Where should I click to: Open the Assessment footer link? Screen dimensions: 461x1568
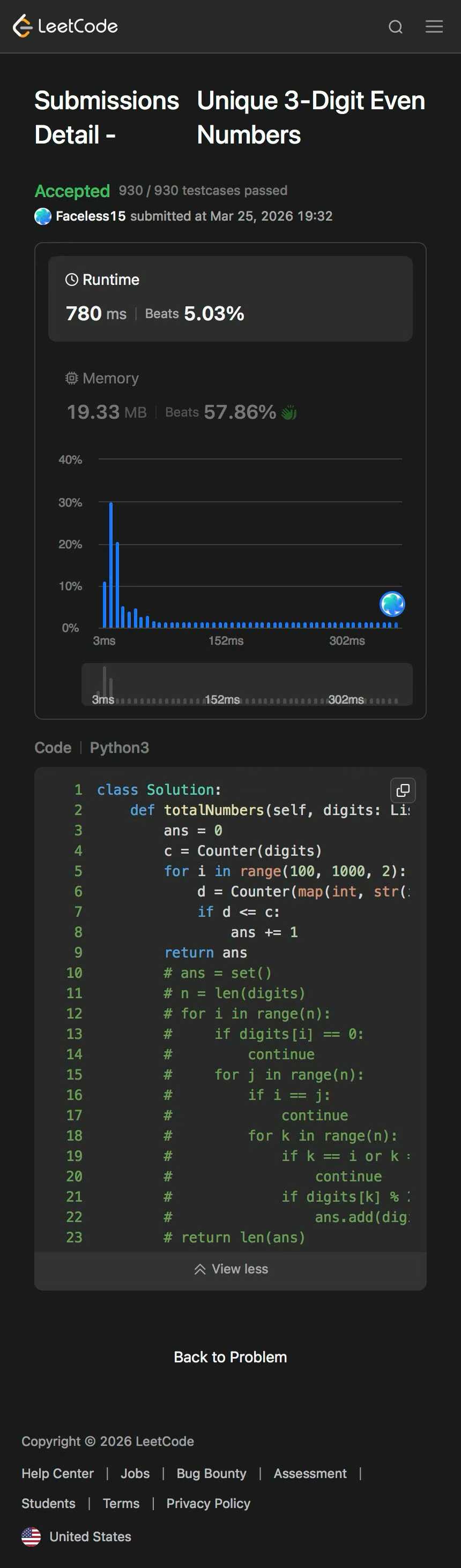[310, 1473]
